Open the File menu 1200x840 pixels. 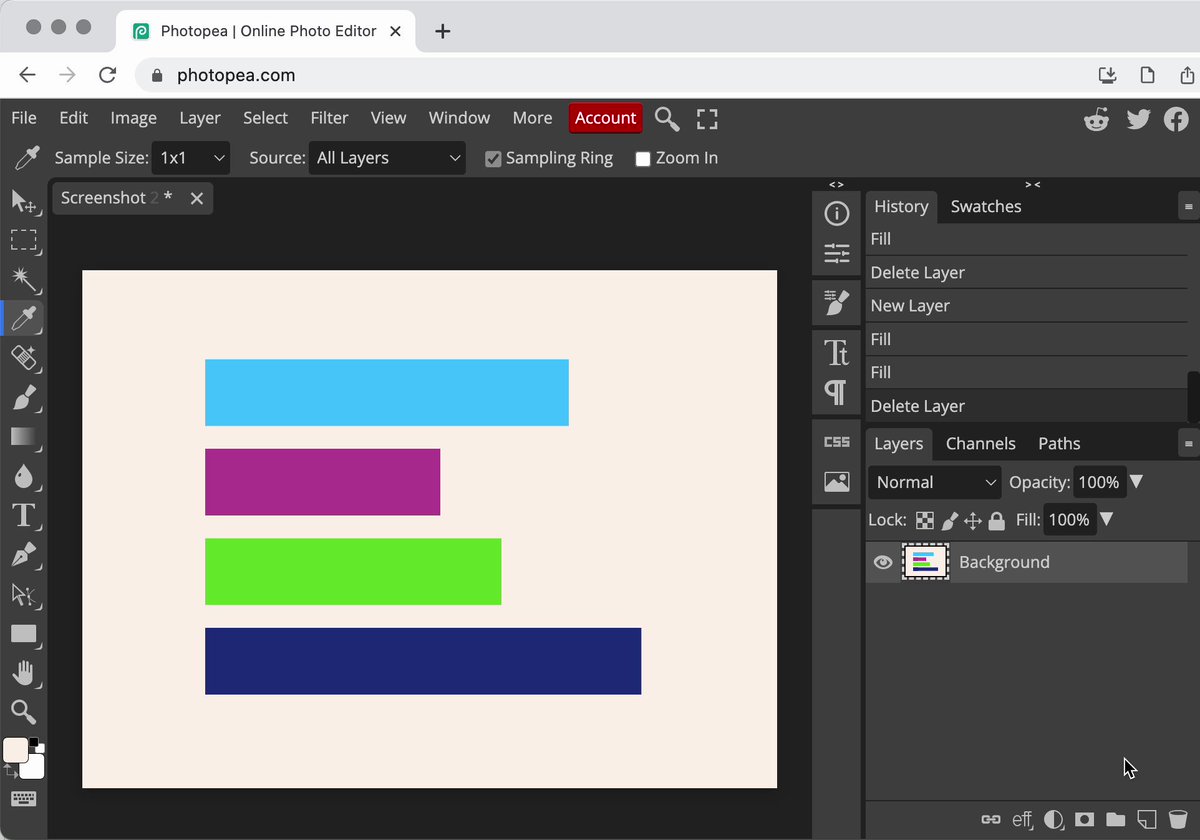[x=24, y=118]
